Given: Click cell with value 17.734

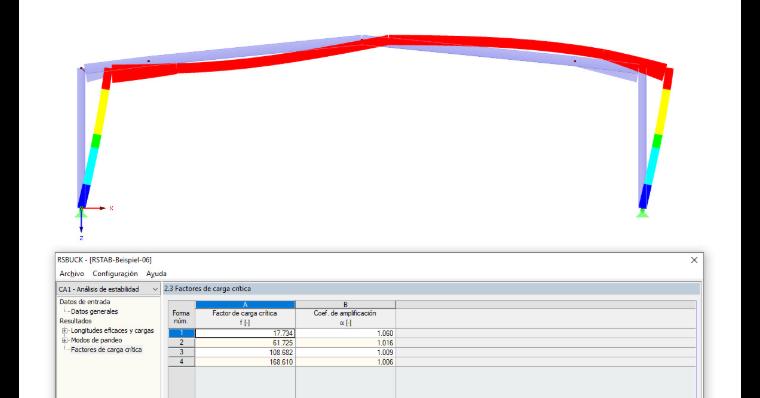Looking at the screenshot, I should click(x=245, y=334).
